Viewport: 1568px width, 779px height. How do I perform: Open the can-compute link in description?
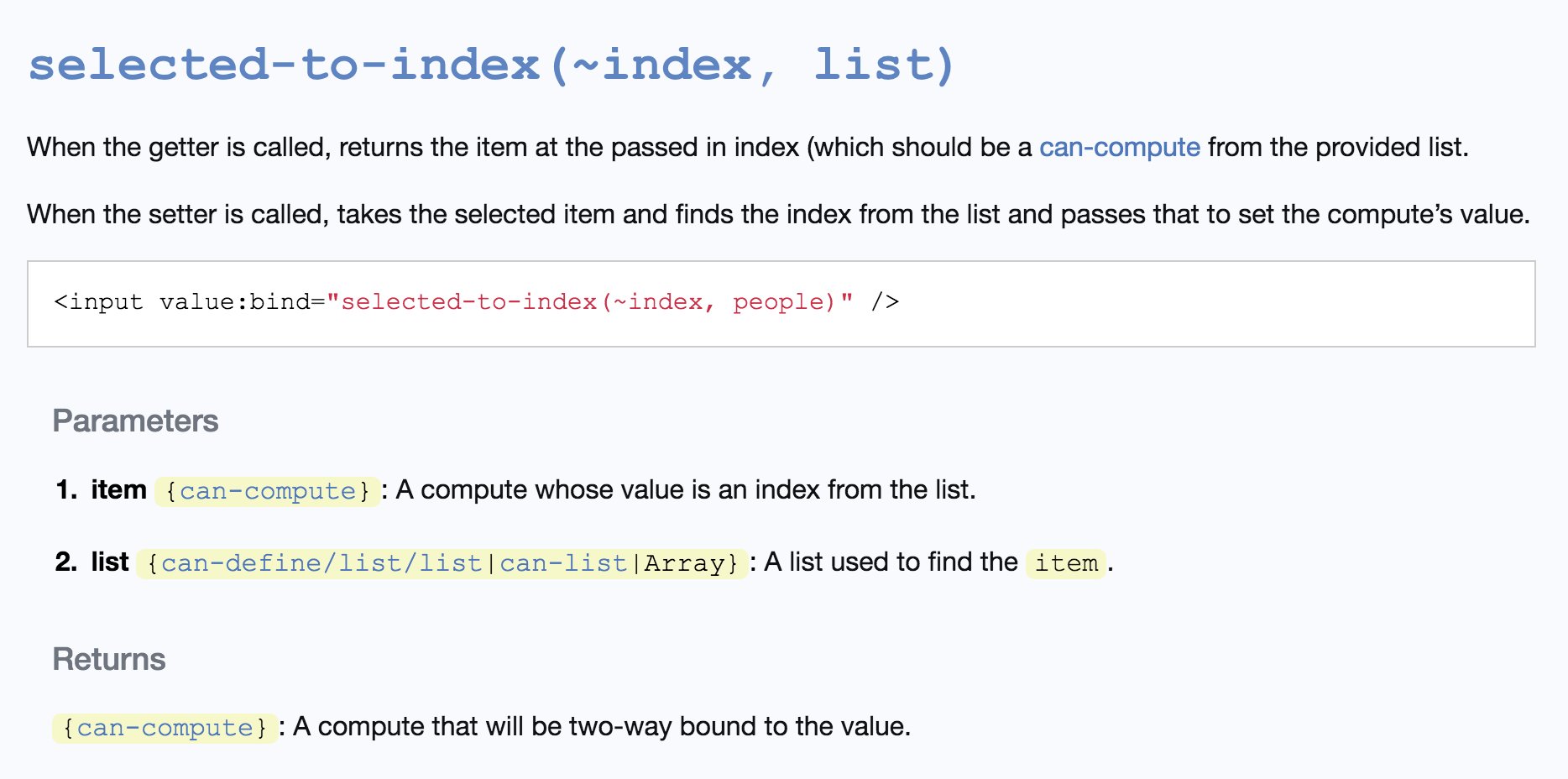tap(1119, 147)
